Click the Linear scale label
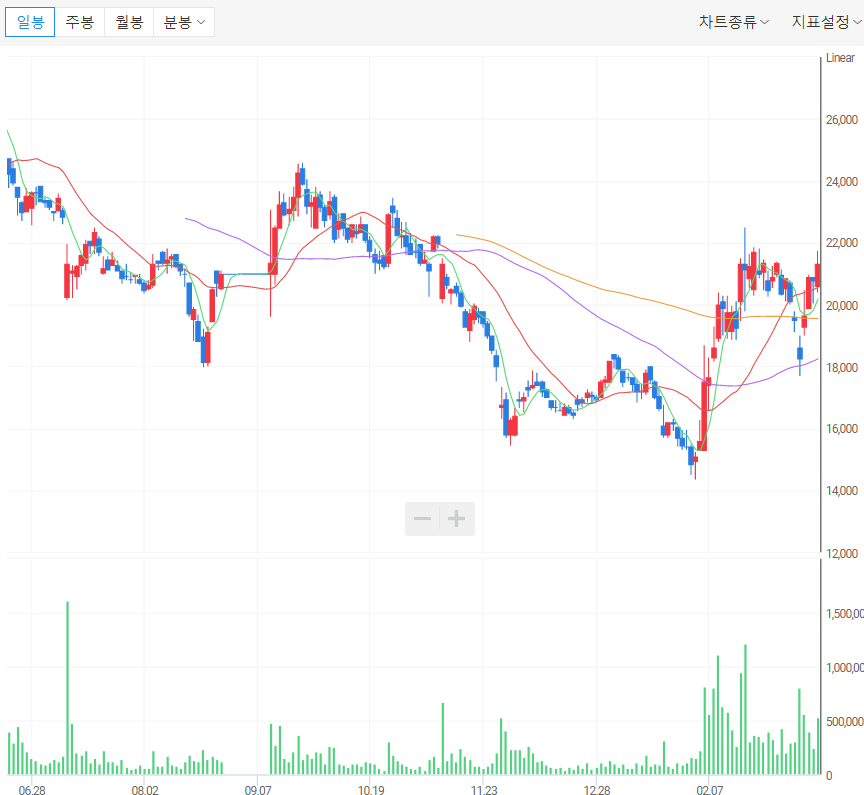Viewport: 864px width, 795px height. [x=840, y=58]
